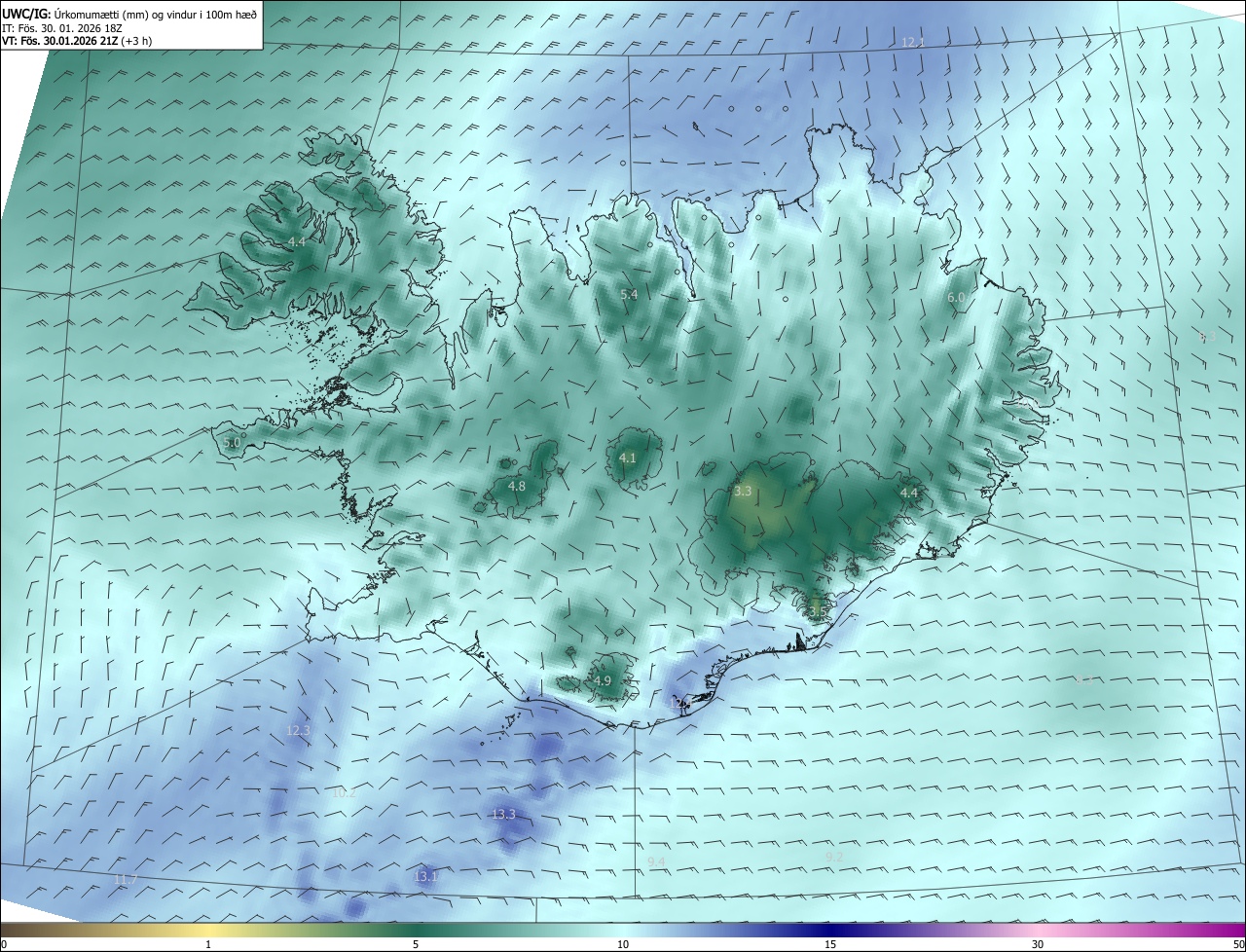Click the 13.1 value near the map's south edge
Screen dimensions: 1246x952
click(x=426, y=876)
